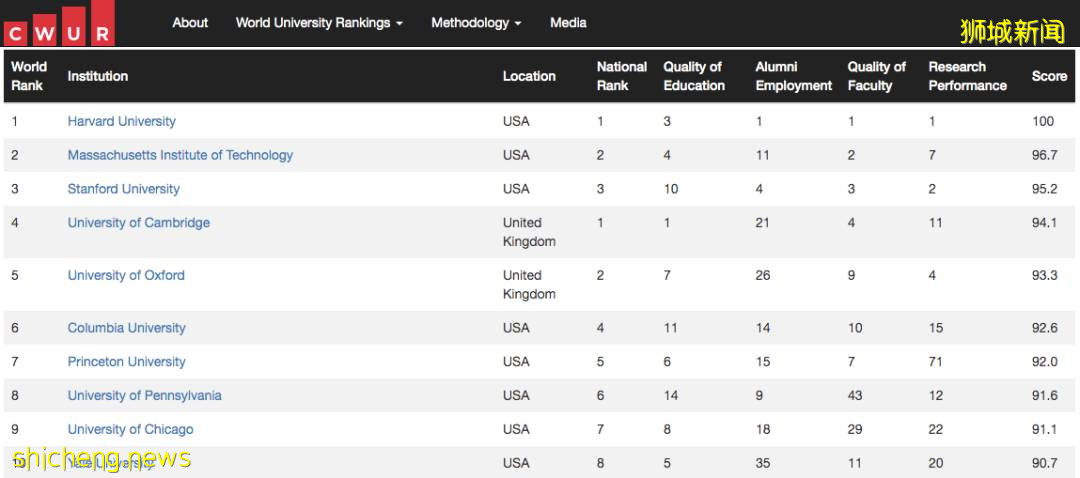The image size is (1080, 478).
Task: Open Massachusetts Institute of Technology link
Action: click(x=180, y=155)
